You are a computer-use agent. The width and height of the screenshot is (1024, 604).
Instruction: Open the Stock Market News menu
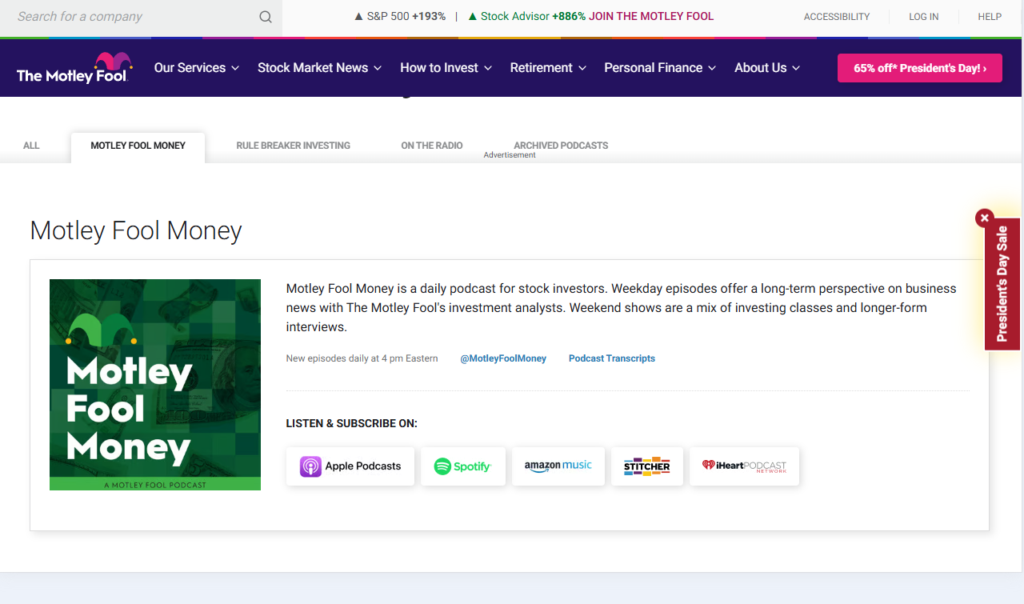(x=313, y=68)
